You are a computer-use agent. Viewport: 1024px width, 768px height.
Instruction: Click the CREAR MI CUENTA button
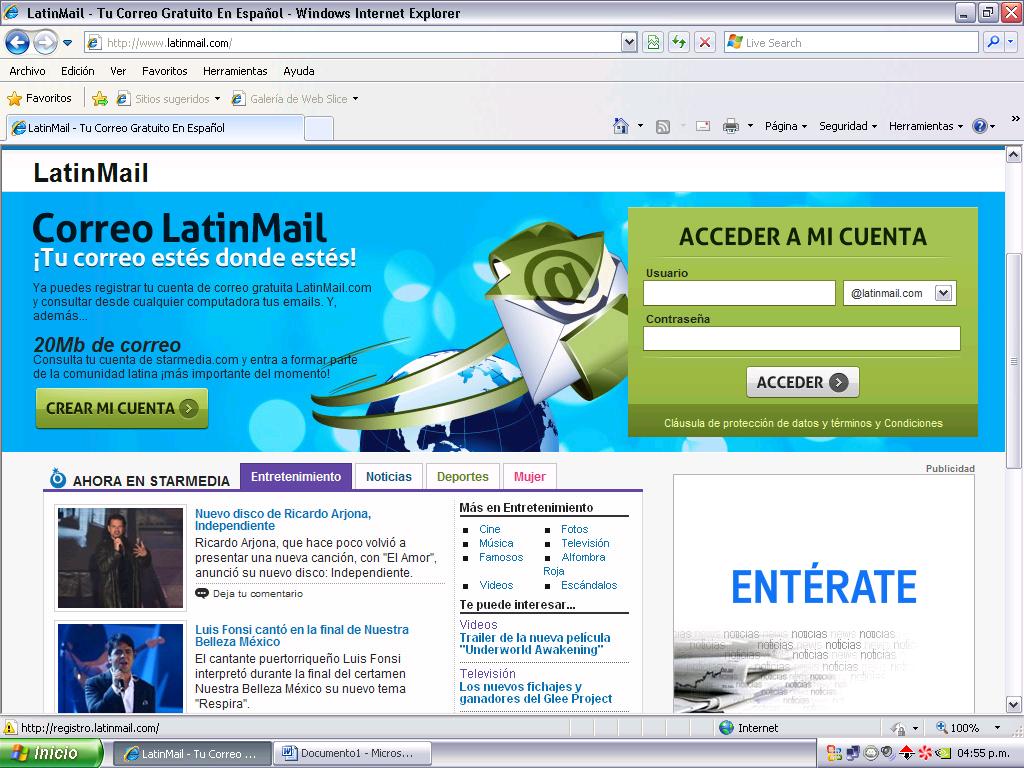tap(120, 408)
